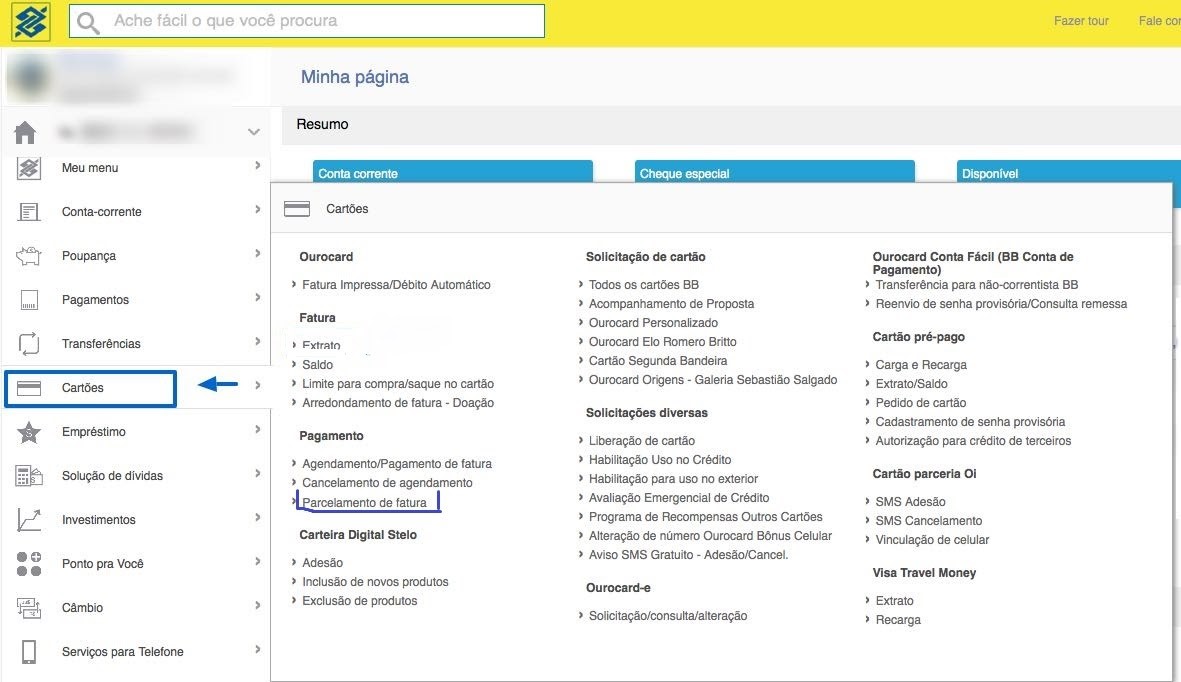
Task: Click the Cartões card icon in sidebar
Action: pos(29,388)
